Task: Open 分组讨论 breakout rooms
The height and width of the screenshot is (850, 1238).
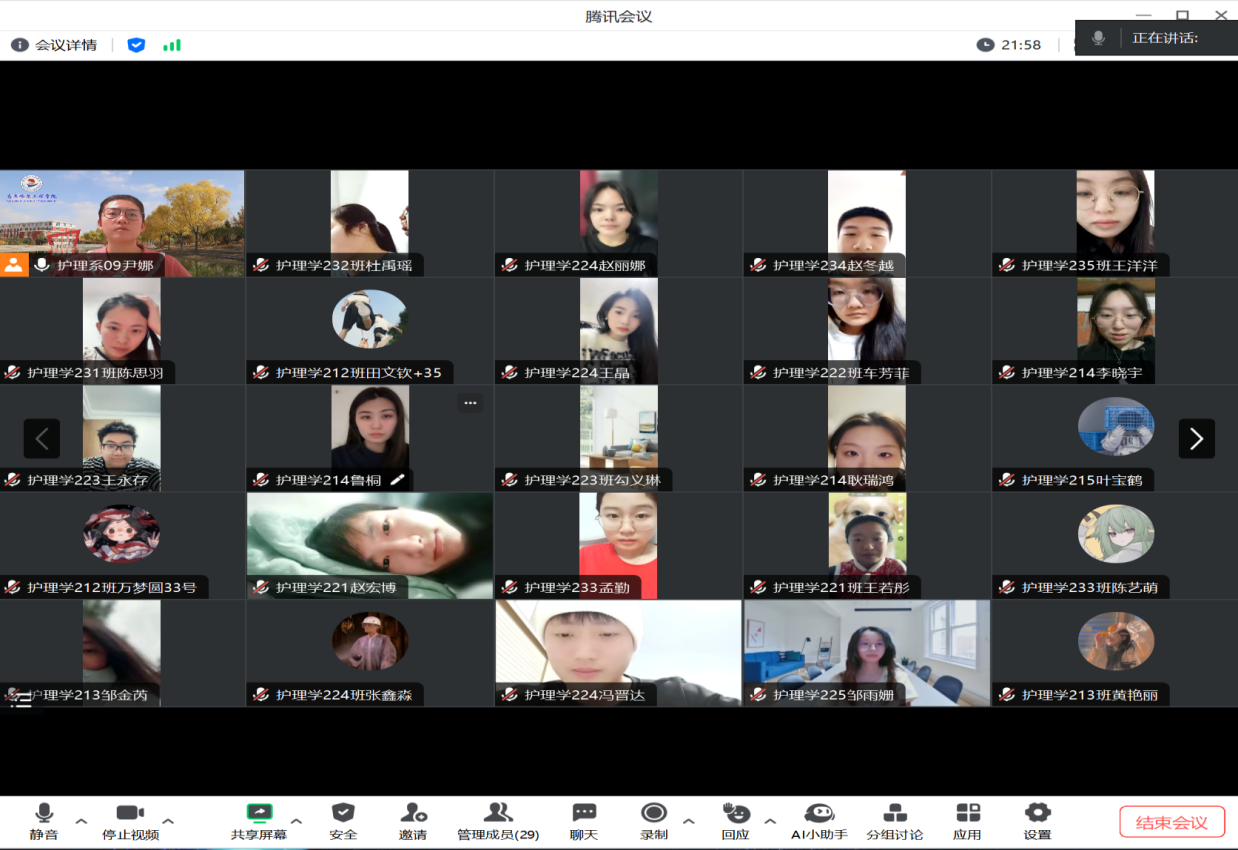Action: [x=894, y=813]
